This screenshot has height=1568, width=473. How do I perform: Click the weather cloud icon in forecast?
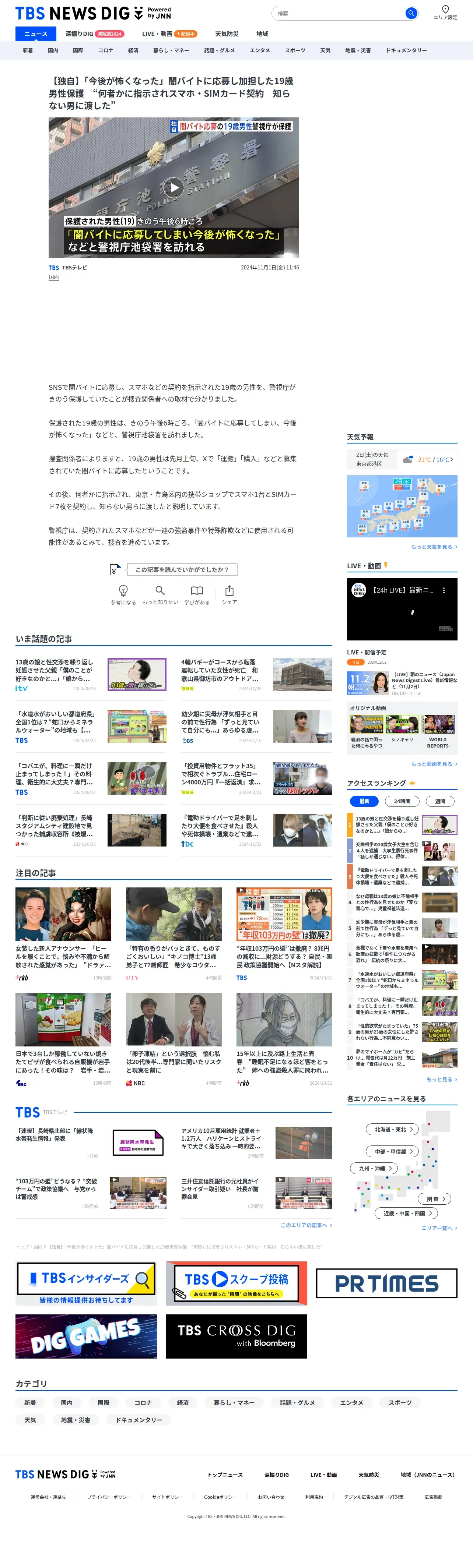[409, 460]
